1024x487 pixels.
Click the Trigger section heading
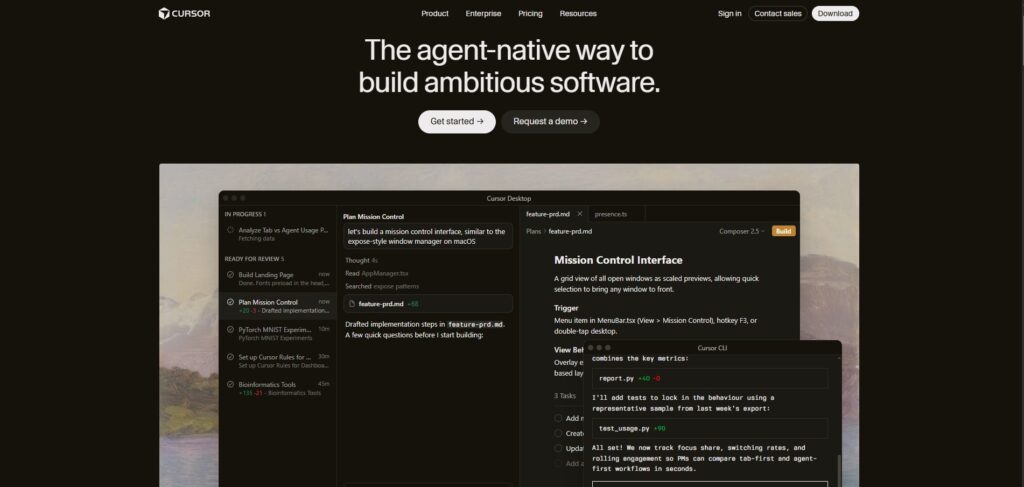point(566,307)
